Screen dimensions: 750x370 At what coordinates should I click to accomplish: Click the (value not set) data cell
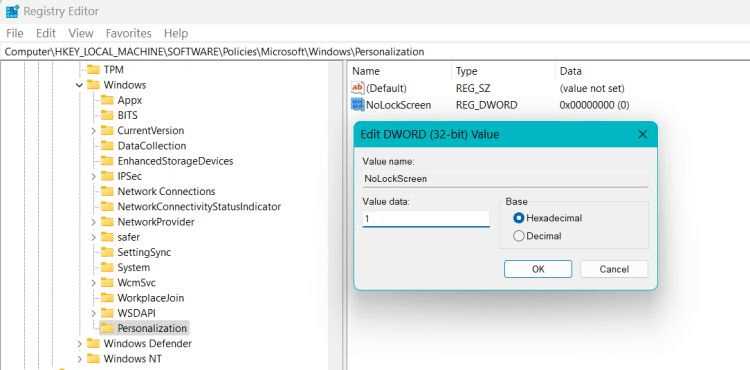592,88
